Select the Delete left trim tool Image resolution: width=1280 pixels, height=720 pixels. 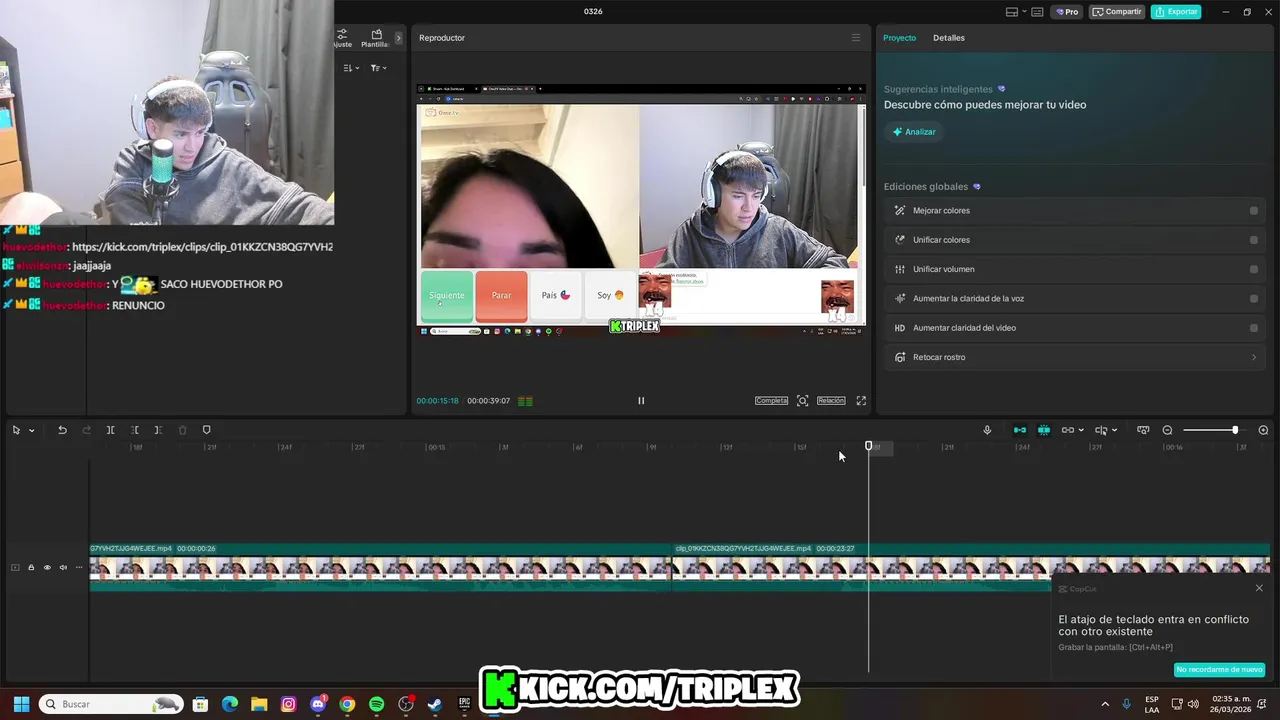(135, 430)
